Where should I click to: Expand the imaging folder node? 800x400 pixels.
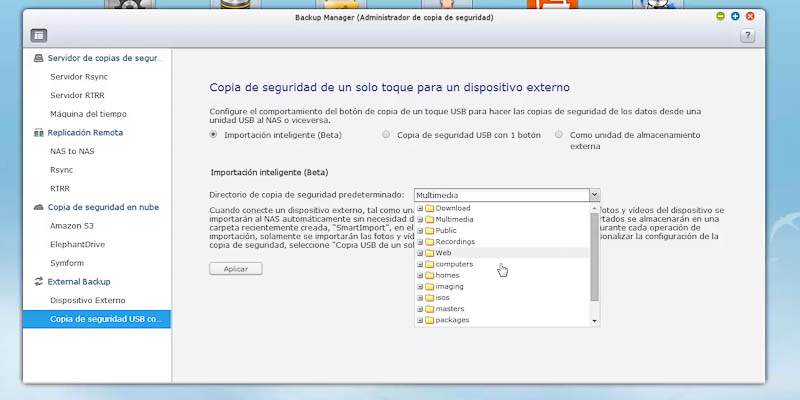click(420, 287)
